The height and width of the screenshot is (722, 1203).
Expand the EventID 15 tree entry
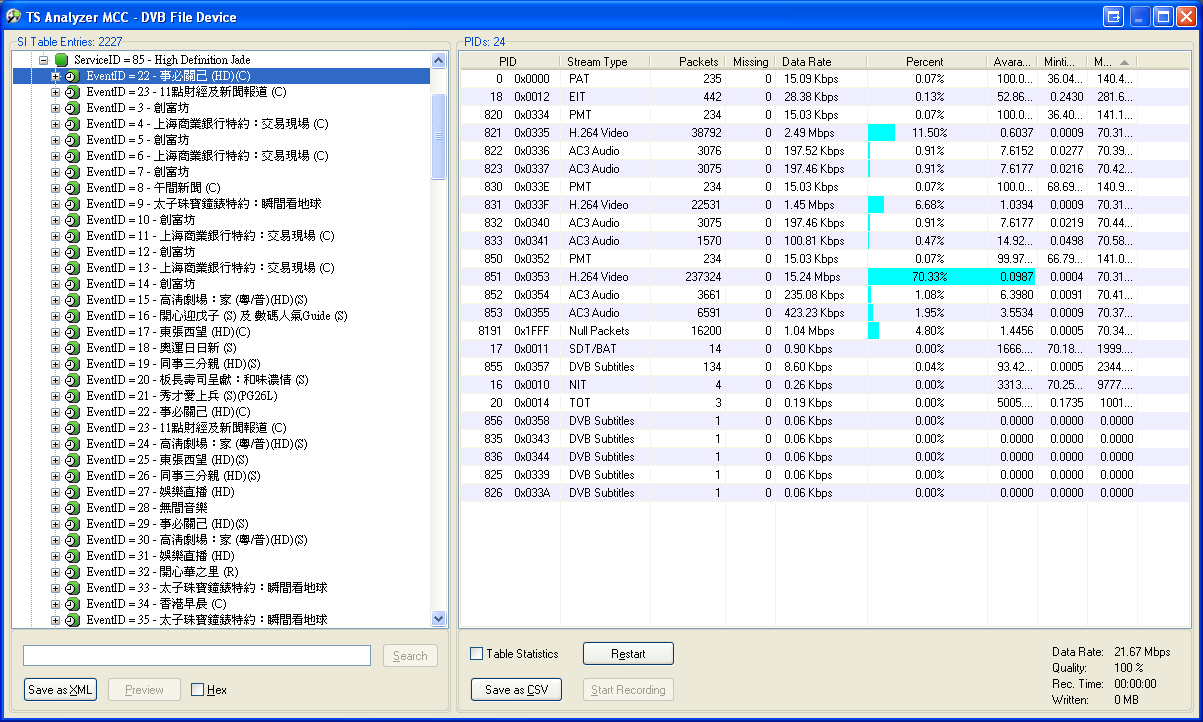56,300
